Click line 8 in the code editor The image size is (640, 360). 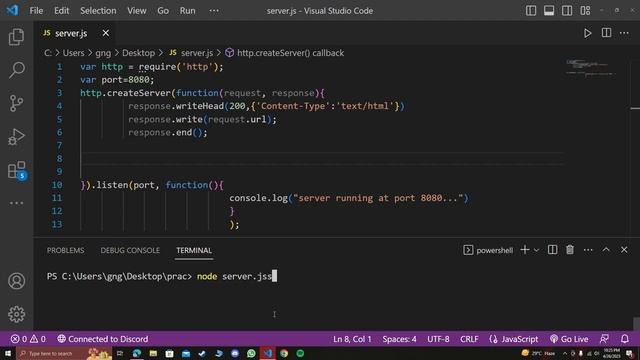322,158
